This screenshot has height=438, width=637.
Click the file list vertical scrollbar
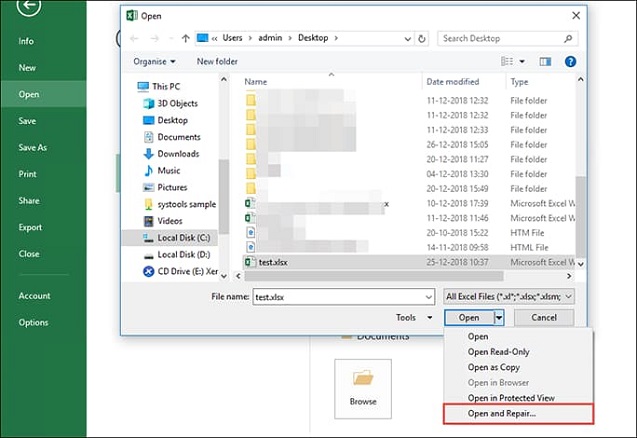pyautogui.click(x=581, y=215)
